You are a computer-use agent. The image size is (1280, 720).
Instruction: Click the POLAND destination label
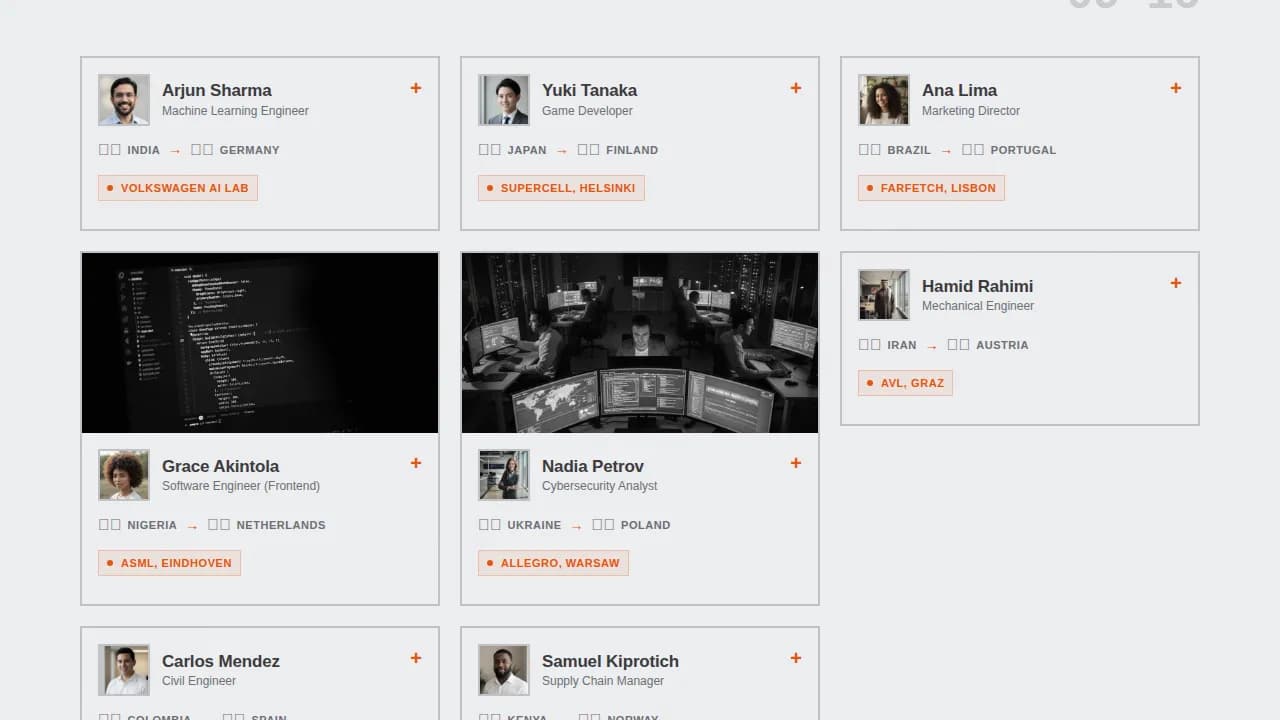645,525
